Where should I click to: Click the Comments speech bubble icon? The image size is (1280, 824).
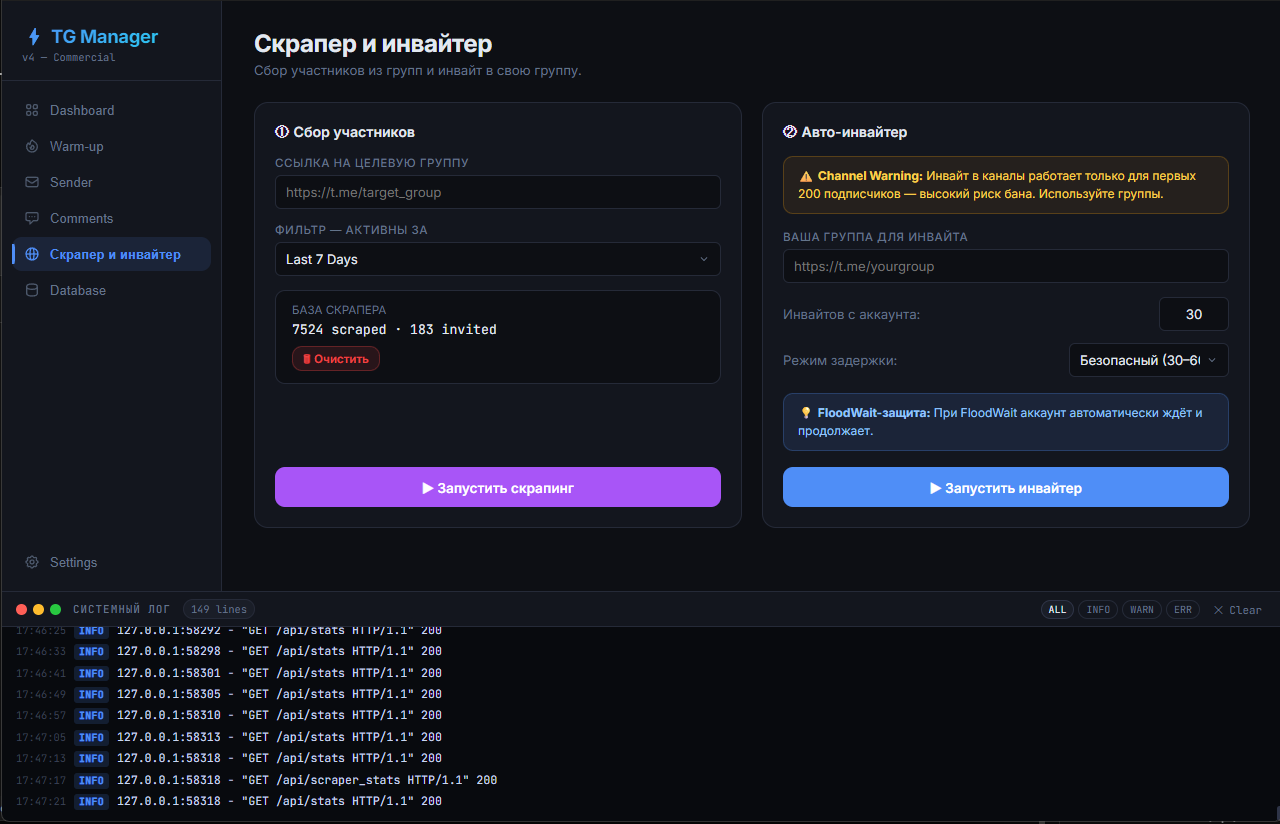(32, 218)
